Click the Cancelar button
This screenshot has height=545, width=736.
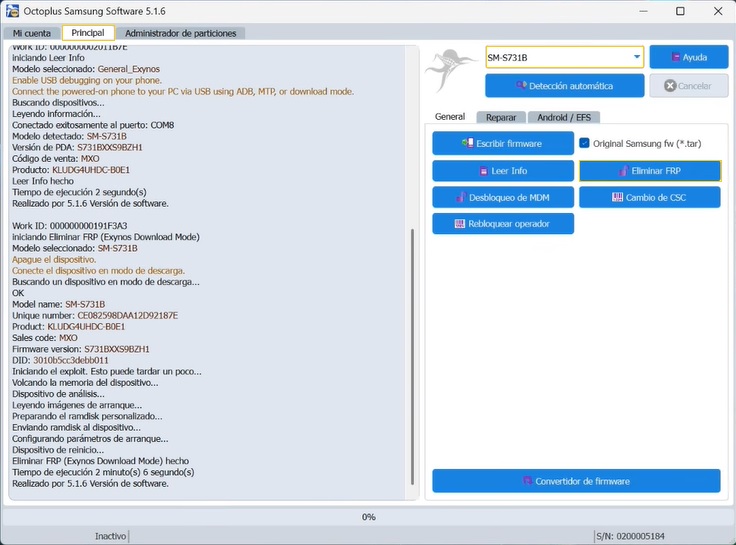point(689,86)
